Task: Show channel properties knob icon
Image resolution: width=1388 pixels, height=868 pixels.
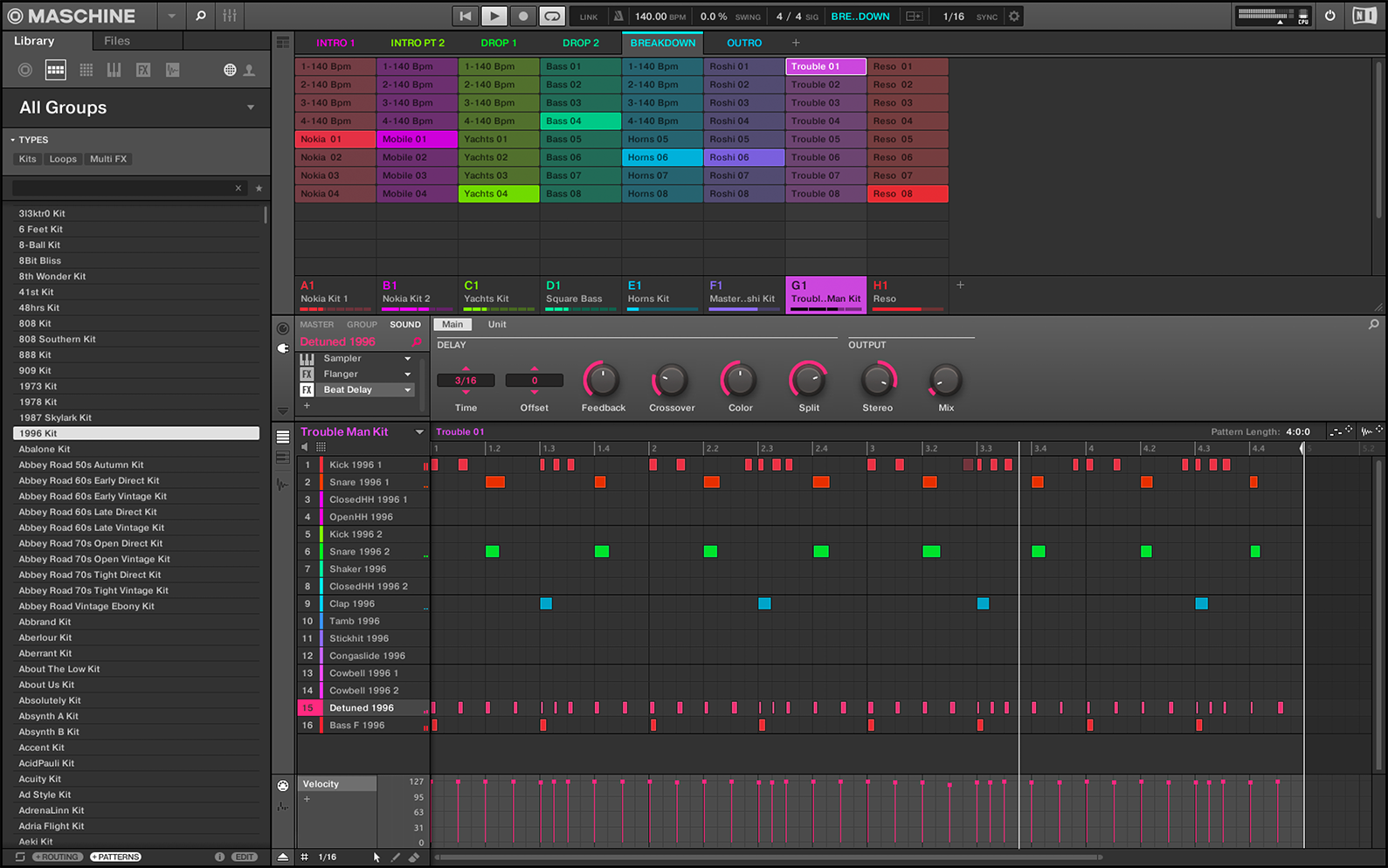Action: click(x=283, y=328)
